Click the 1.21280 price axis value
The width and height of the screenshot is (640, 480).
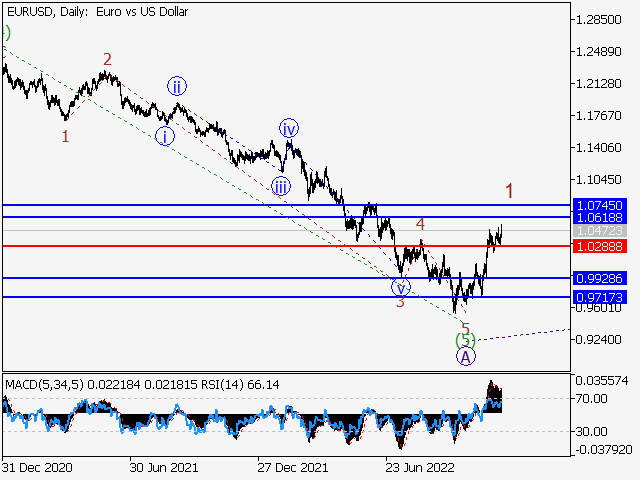[598, 84]
